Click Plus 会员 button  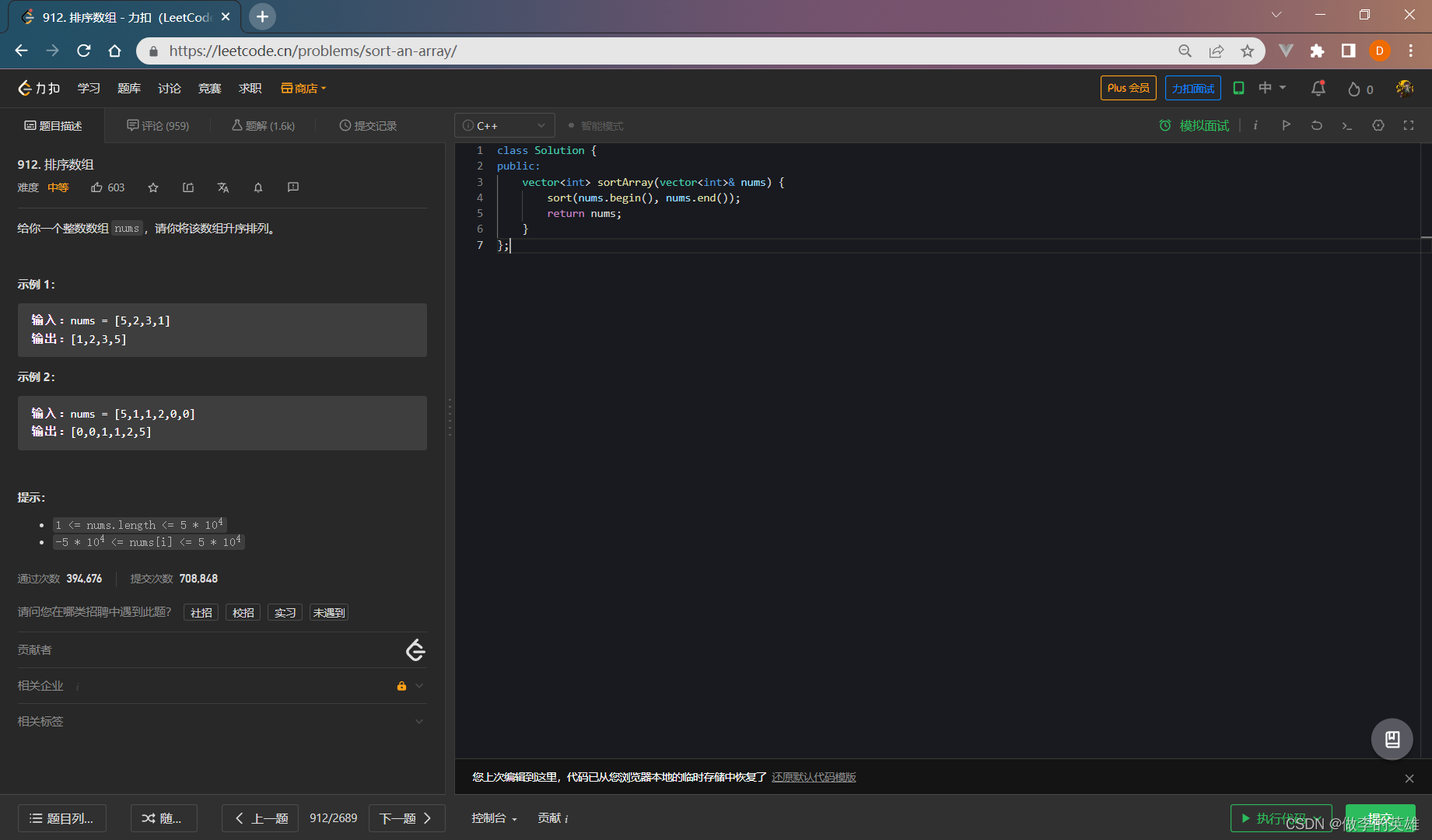point(1128,88)
